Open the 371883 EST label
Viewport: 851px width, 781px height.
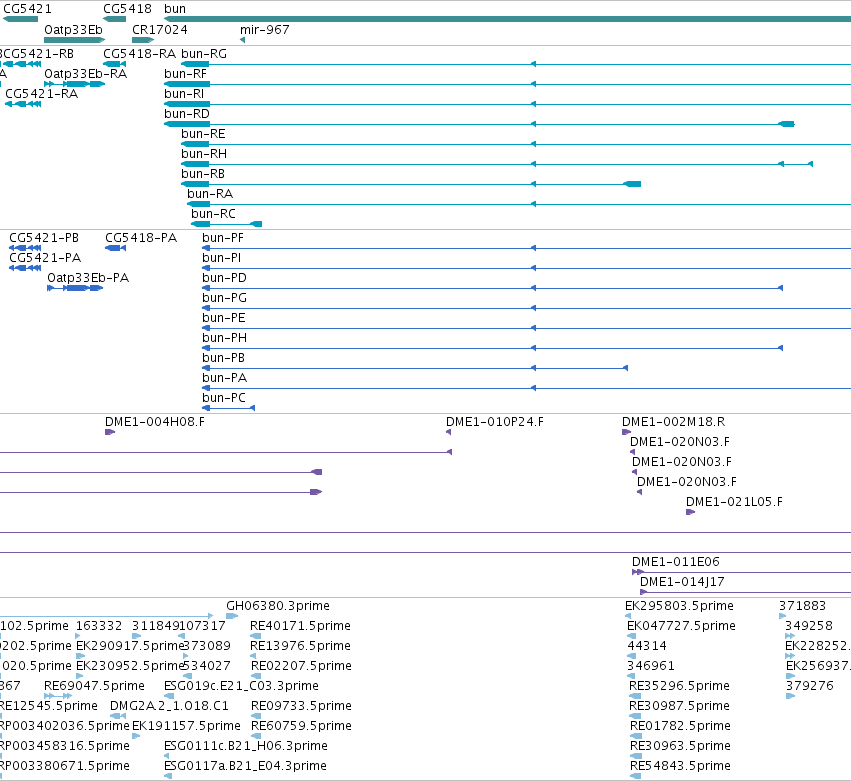click(803, 606)
